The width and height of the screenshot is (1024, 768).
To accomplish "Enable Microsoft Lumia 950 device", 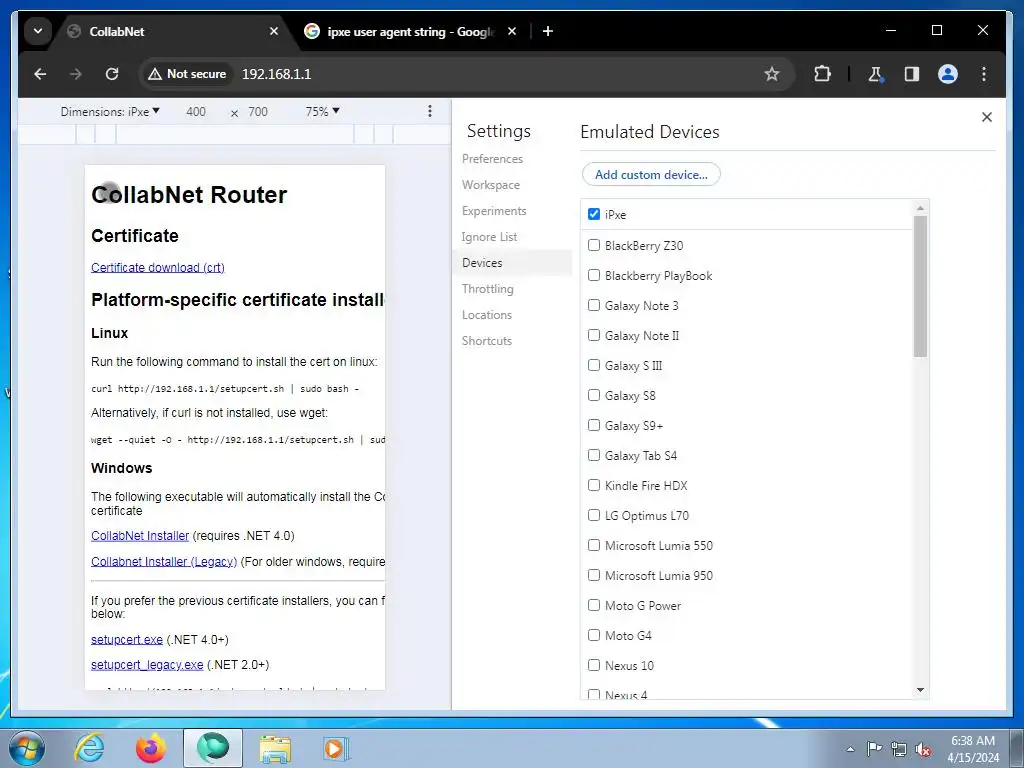I will tap(594, 575).
